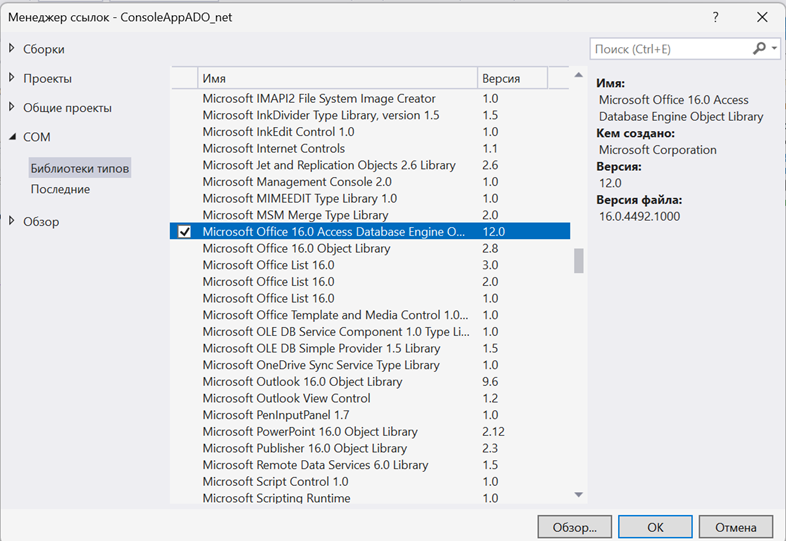This screenshot has width=786, height=541.
Task: Collapse the COM tree node
Action: coord(12,137)
